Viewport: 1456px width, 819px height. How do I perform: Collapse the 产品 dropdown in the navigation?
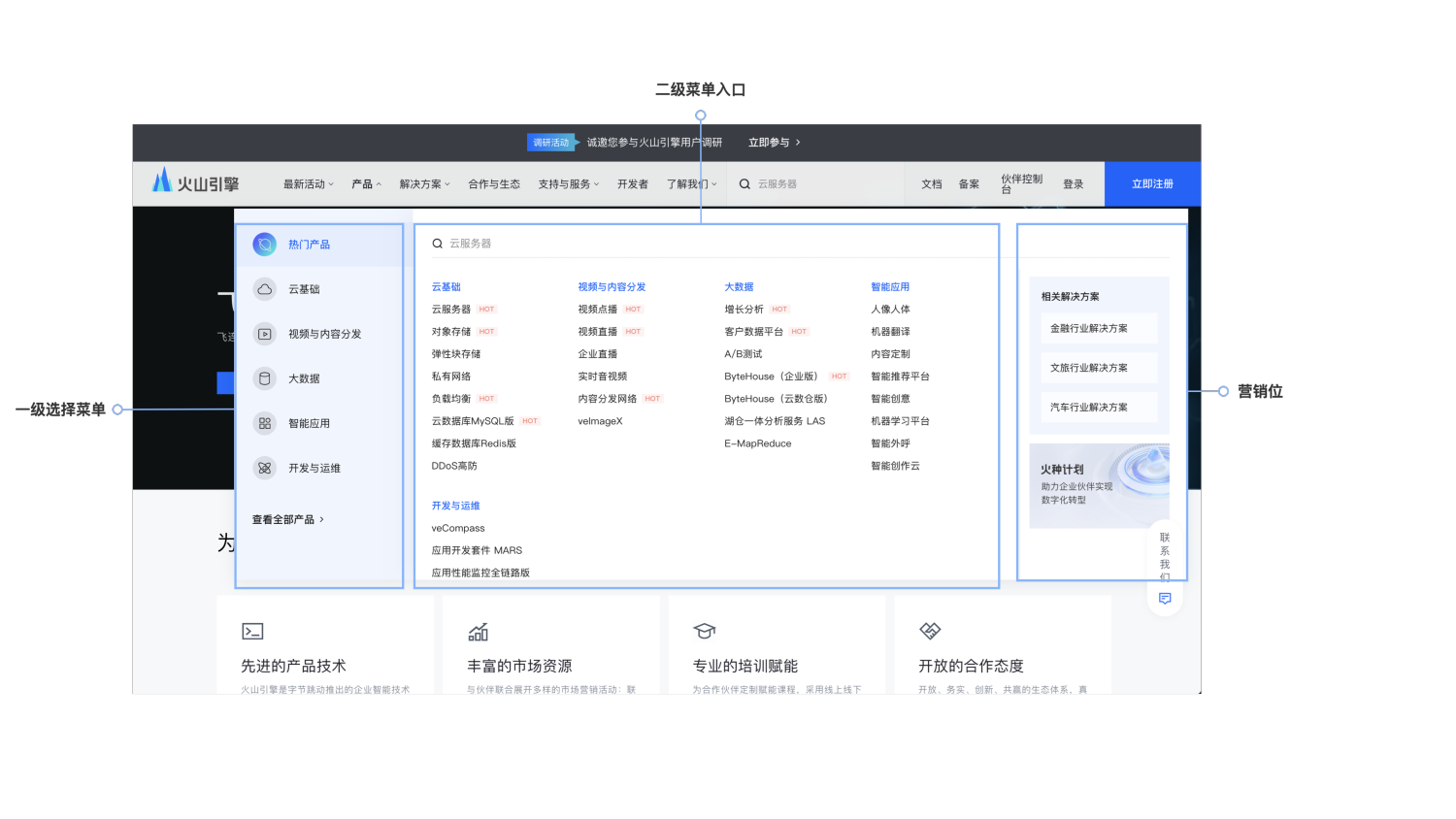coord(367,184)
